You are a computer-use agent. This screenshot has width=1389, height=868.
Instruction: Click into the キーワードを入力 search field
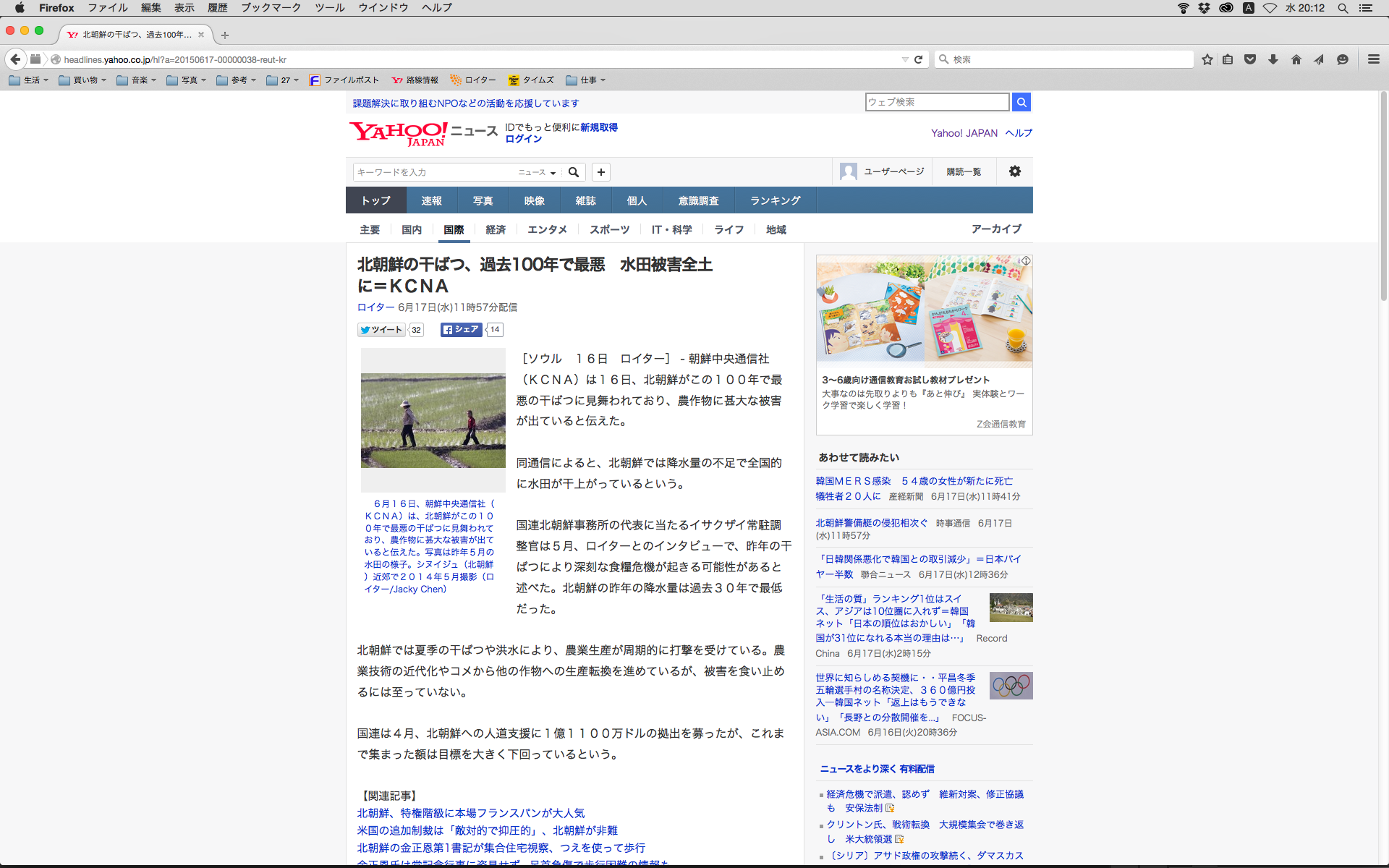click(434, 172)
